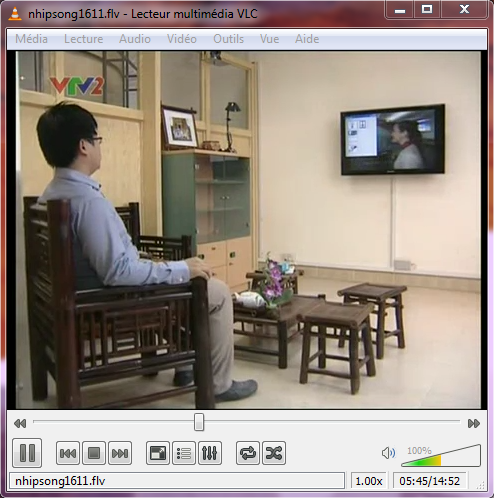This screenshot has width=494, height=498.
Task: Click the fast-forward arrows beside seek bar
Action: click(x=474, y=423)
